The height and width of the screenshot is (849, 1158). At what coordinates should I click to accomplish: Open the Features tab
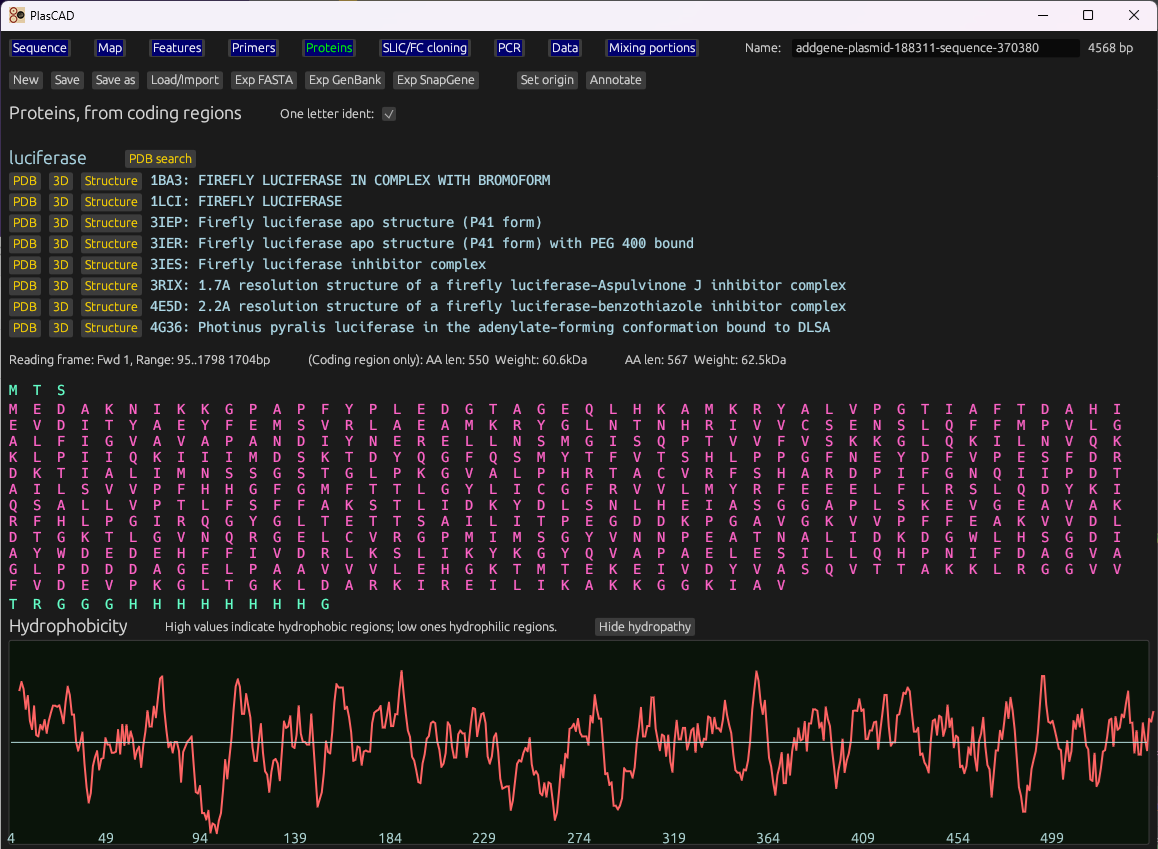point(177,48)
